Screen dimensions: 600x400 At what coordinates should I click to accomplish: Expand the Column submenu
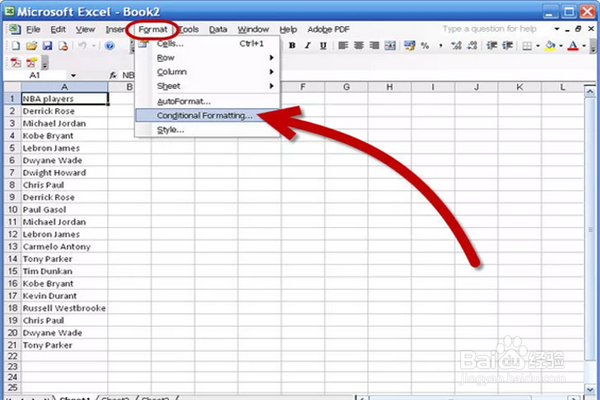point(207,72)
